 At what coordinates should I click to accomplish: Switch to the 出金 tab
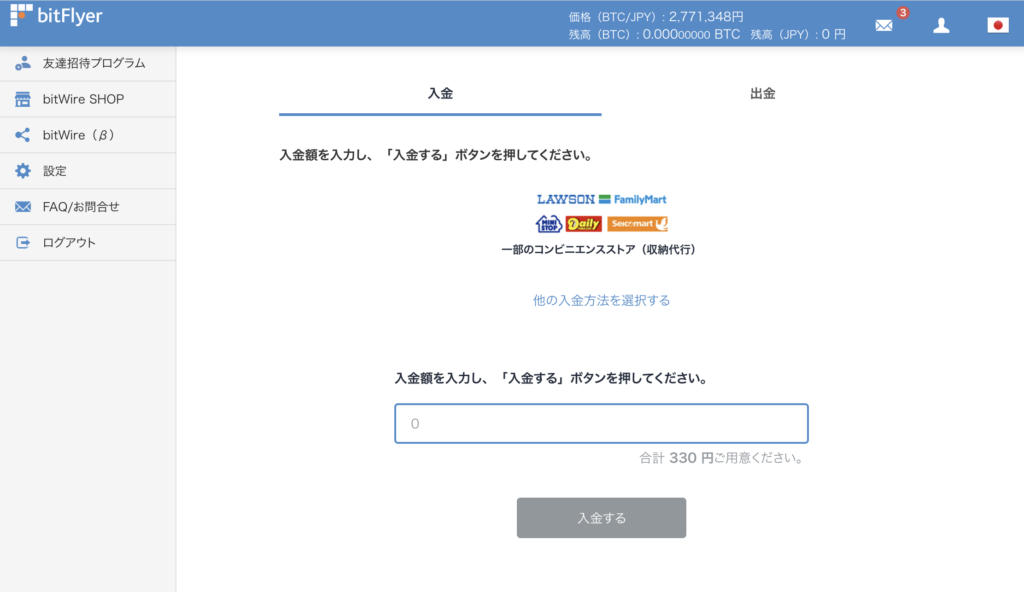(x=765, y=92)
